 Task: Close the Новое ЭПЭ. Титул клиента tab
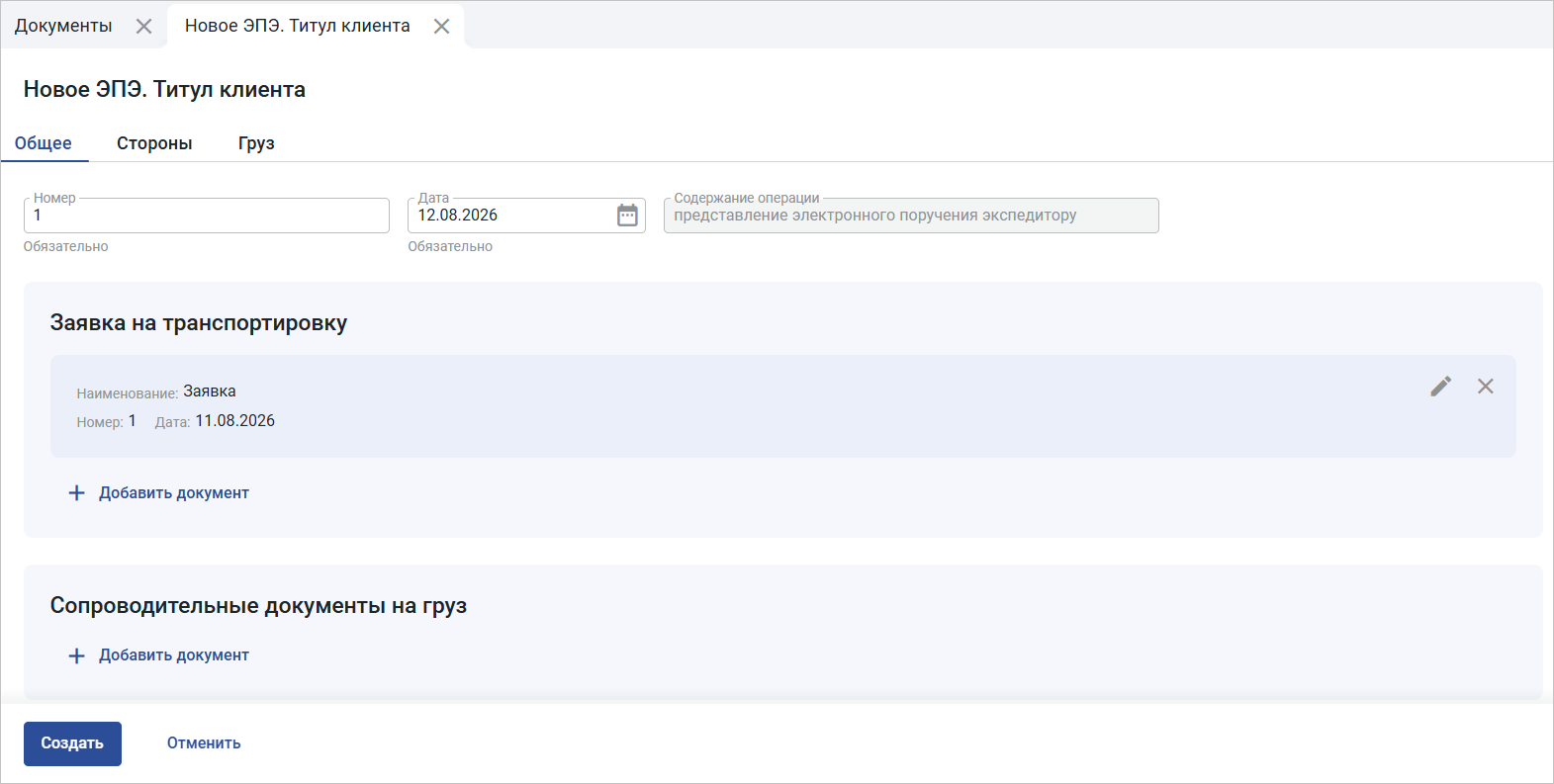[442, 27]
